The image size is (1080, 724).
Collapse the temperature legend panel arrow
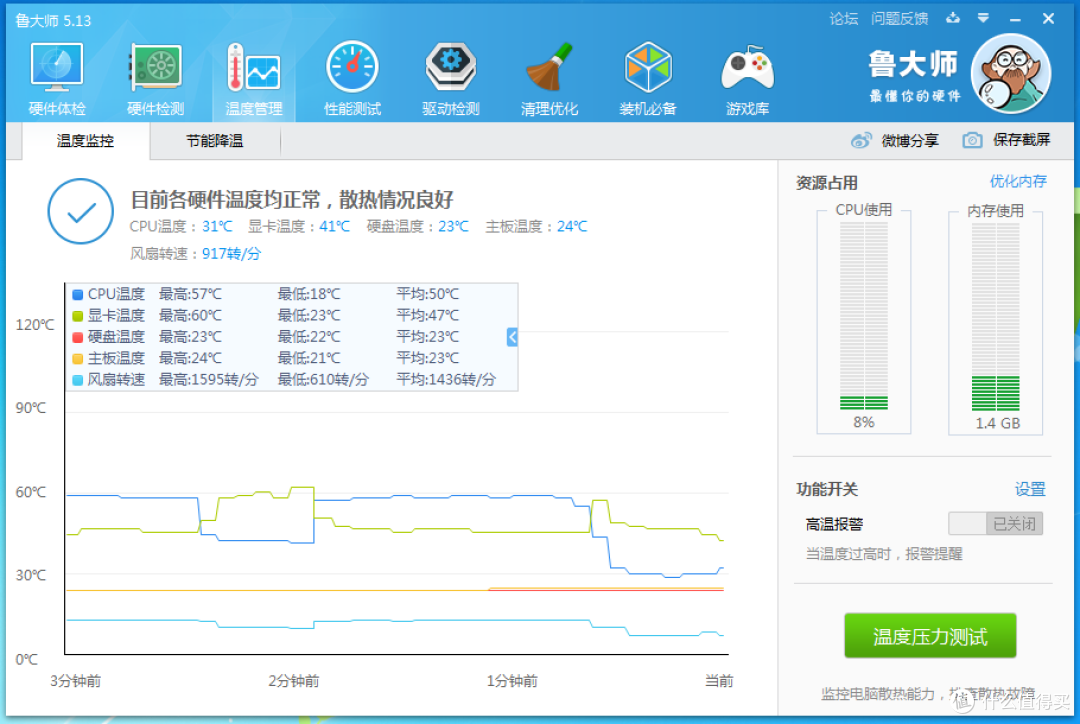point(512,337)
